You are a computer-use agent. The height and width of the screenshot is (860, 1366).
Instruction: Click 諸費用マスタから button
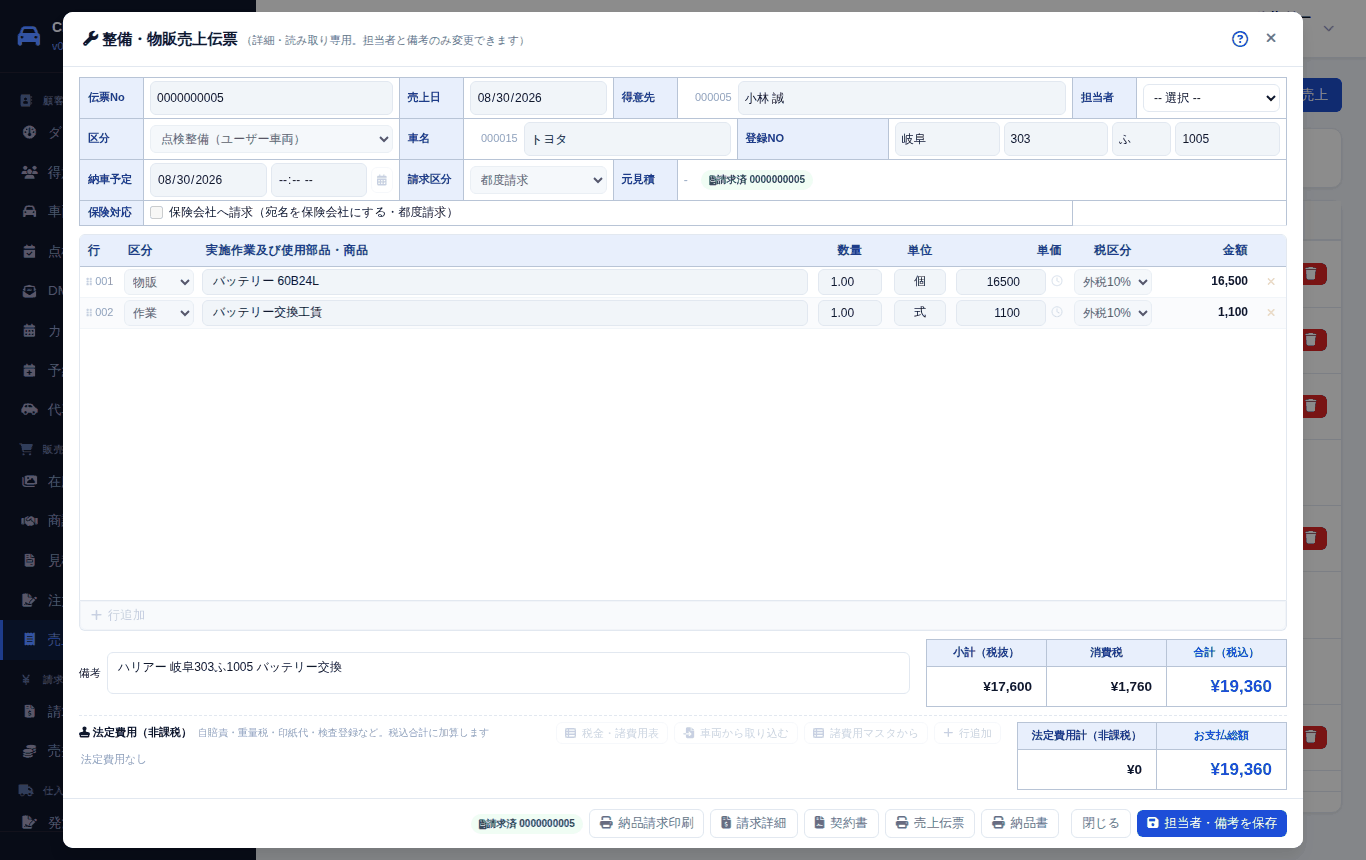[865, 733]
